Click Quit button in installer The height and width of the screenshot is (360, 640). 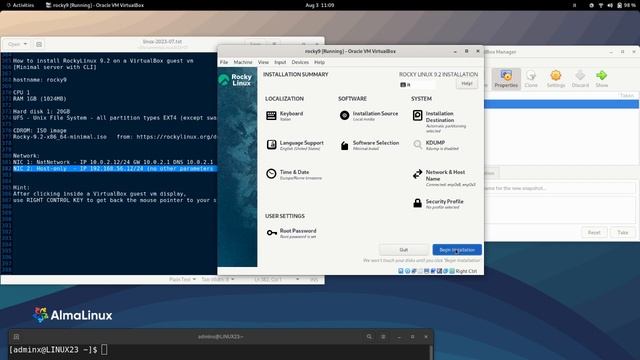pyautogui.click(x=403, y=249)
